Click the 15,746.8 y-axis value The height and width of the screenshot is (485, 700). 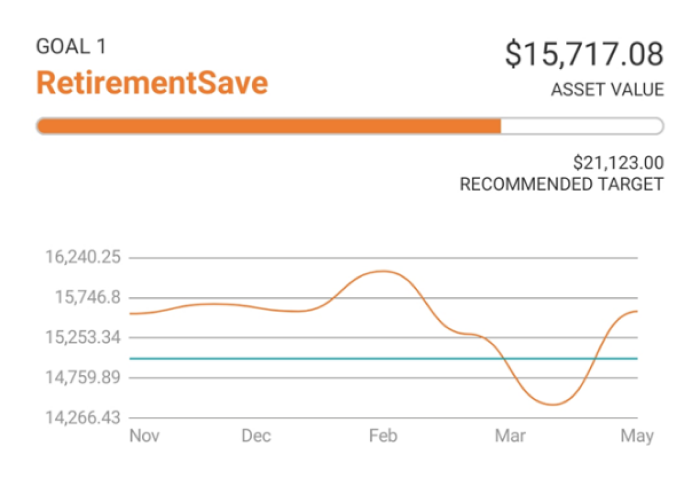point(87,297)
